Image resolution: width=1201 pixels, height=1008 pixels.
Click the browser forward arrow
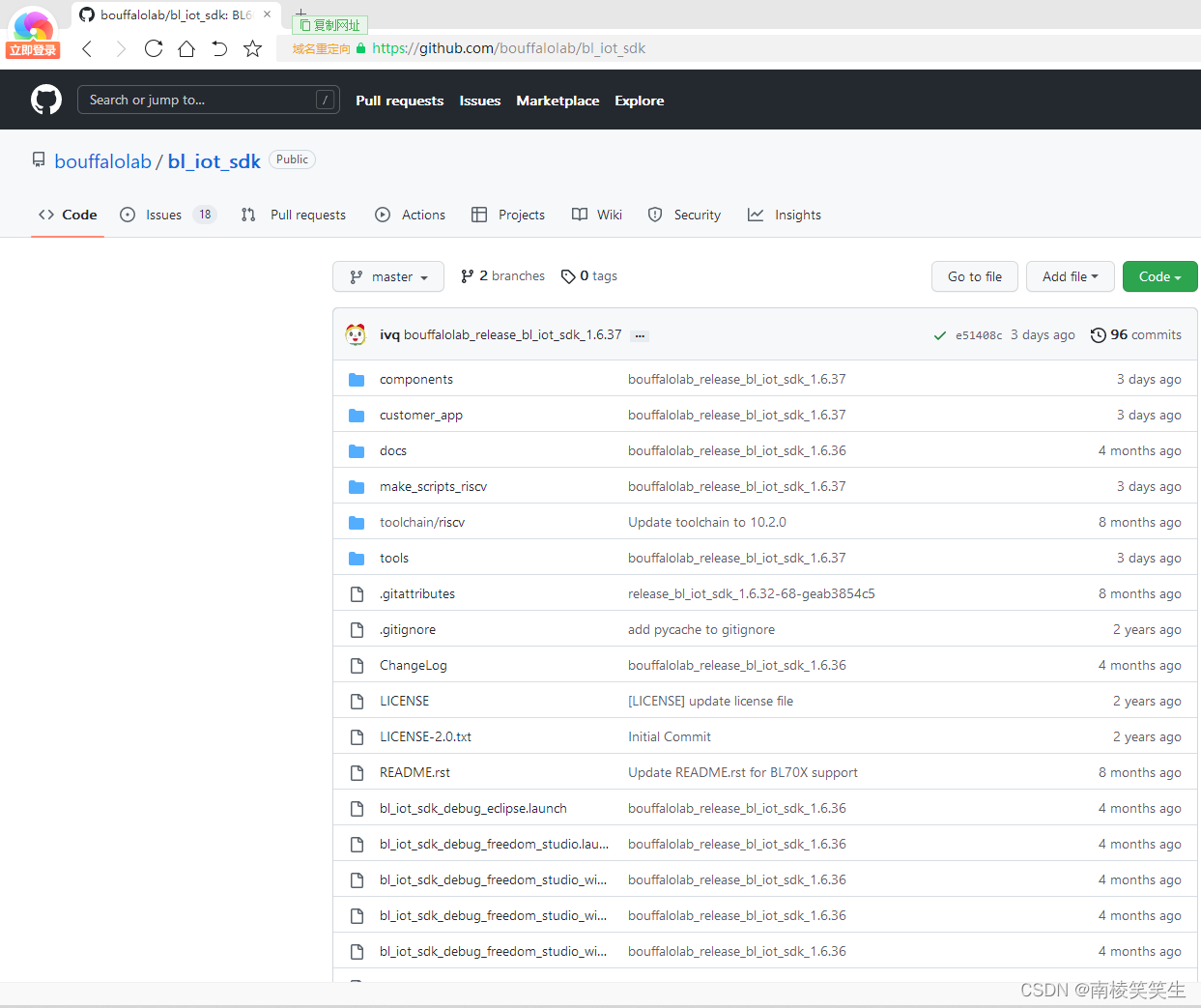pos(121,48)
